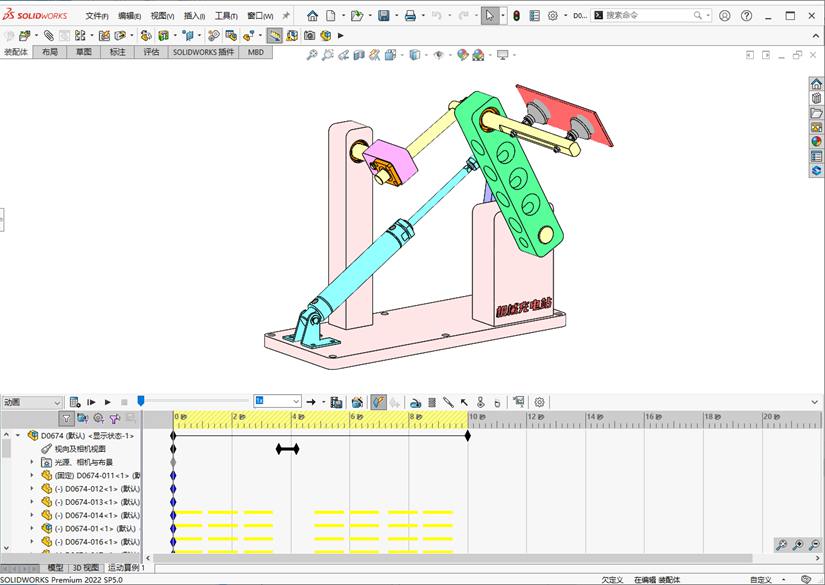Click the Gravity icon in motion toolbar
The image size is (825, 585).
click(497, 402)
